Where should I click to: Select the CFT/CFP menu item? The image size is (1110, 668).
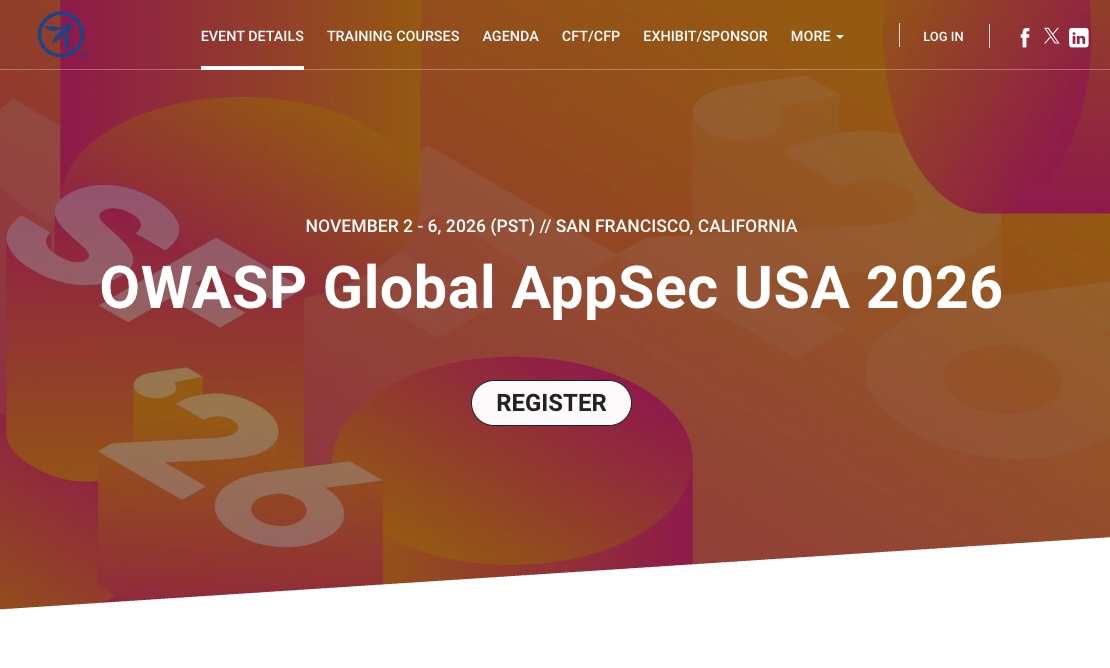coord(590,36)
